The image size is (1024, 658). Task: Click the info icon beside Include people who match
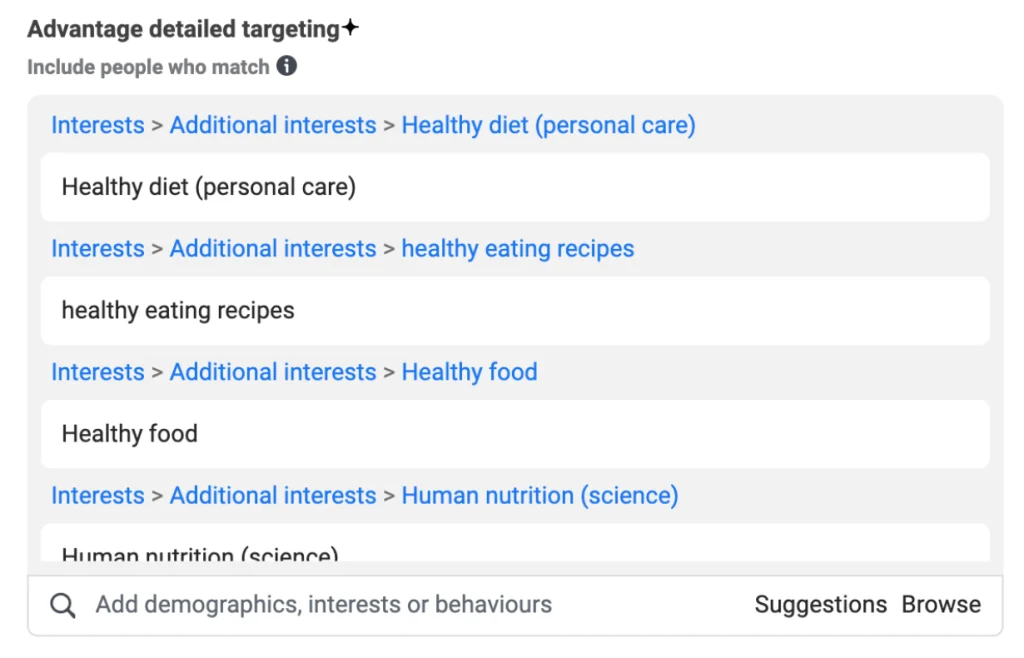click(287, 67)
